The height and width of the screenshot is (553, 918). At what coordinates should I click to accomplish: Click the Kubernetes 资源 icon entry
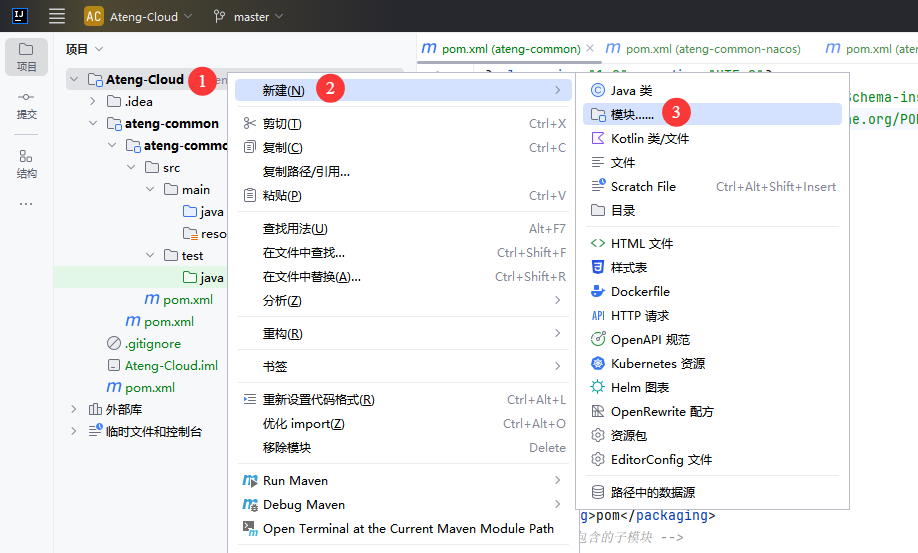pos(598,363)
